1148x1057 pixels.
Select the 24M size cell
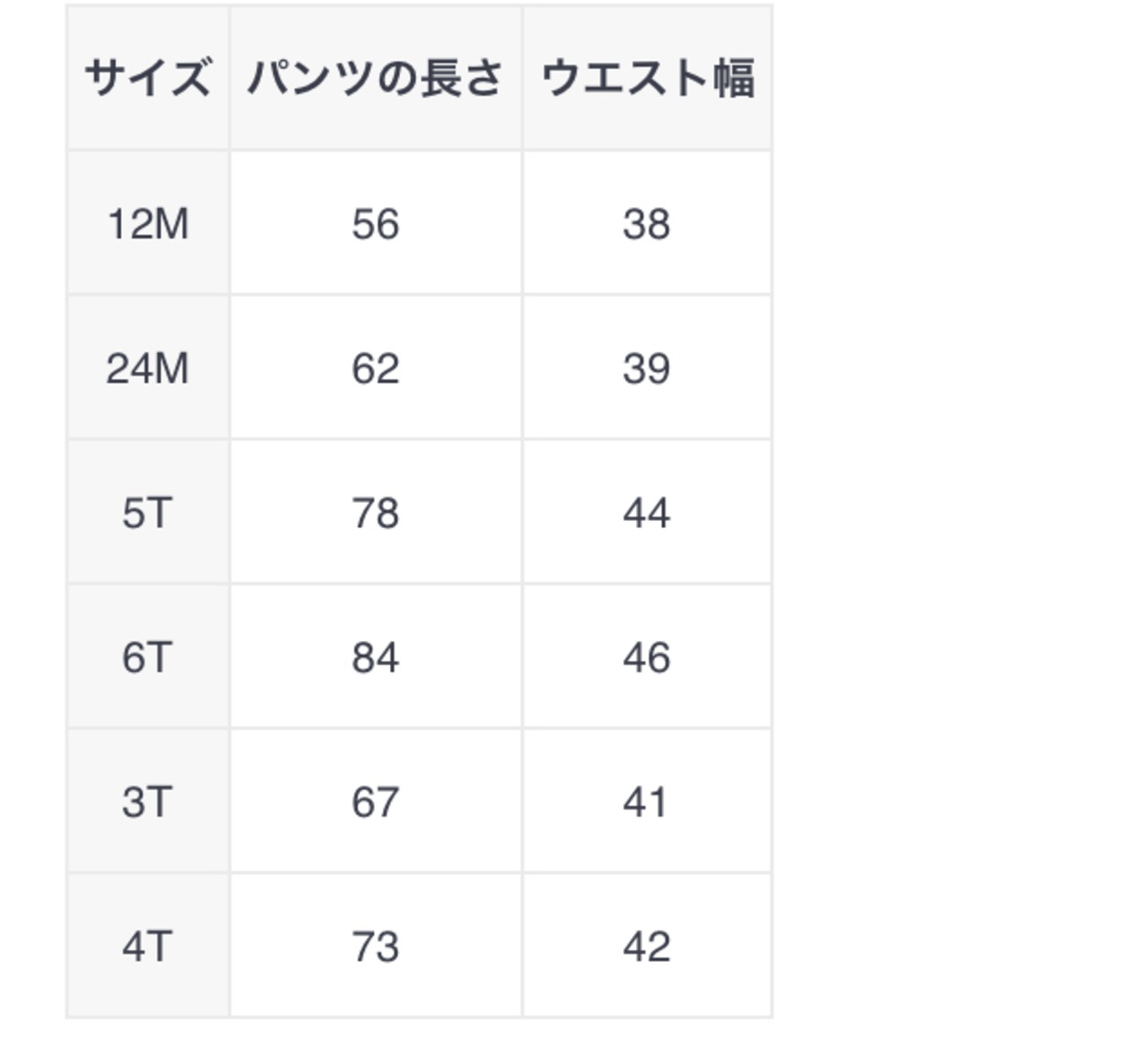tap(148, 368)
